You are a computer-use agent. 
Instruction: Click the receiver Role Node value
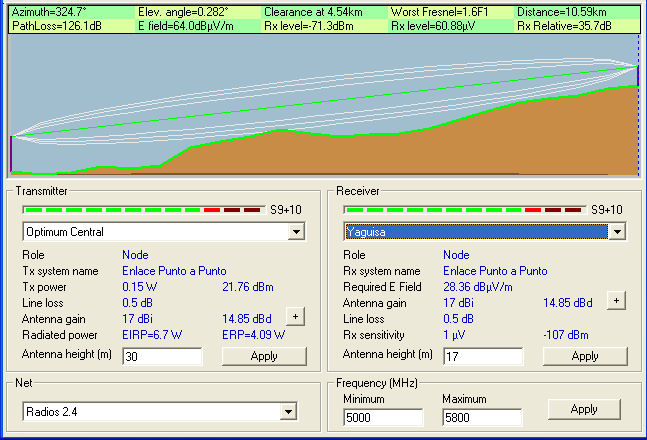[x=456, y=255]
